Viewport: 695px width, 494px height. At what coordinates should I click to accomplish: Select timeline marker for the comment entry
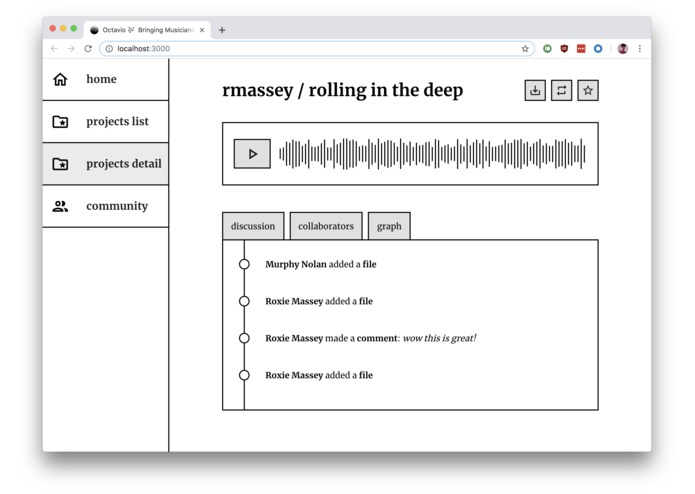pyautogui.click(x=244, y=338)
